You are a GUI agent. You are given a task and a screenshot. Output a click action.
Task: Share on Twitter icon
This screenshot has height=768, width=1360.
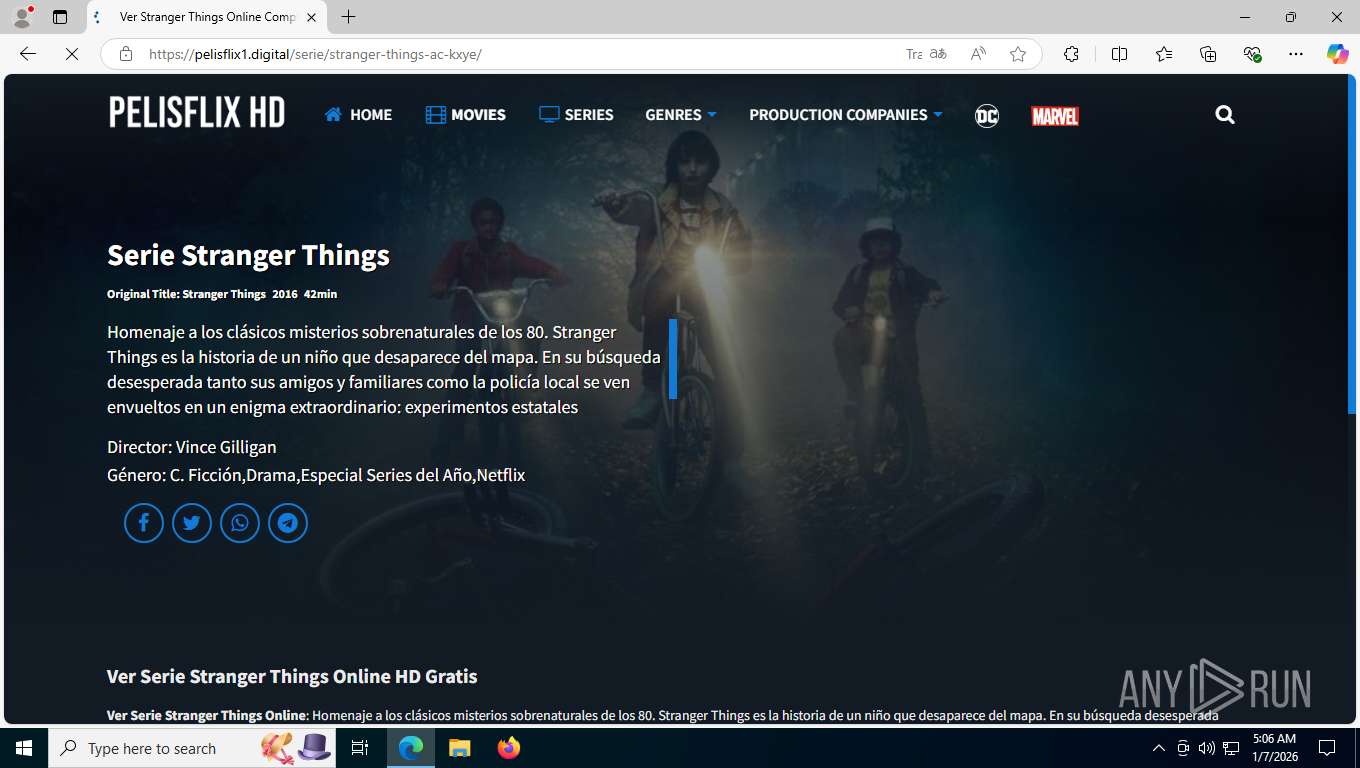192,523
